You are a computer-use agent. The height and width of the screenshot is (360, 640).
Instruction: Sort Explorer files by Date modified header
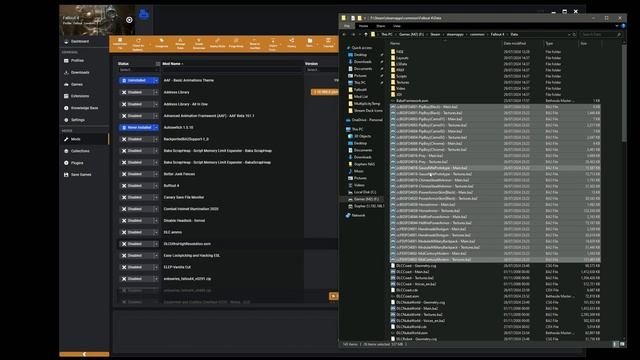click(515, 43)
